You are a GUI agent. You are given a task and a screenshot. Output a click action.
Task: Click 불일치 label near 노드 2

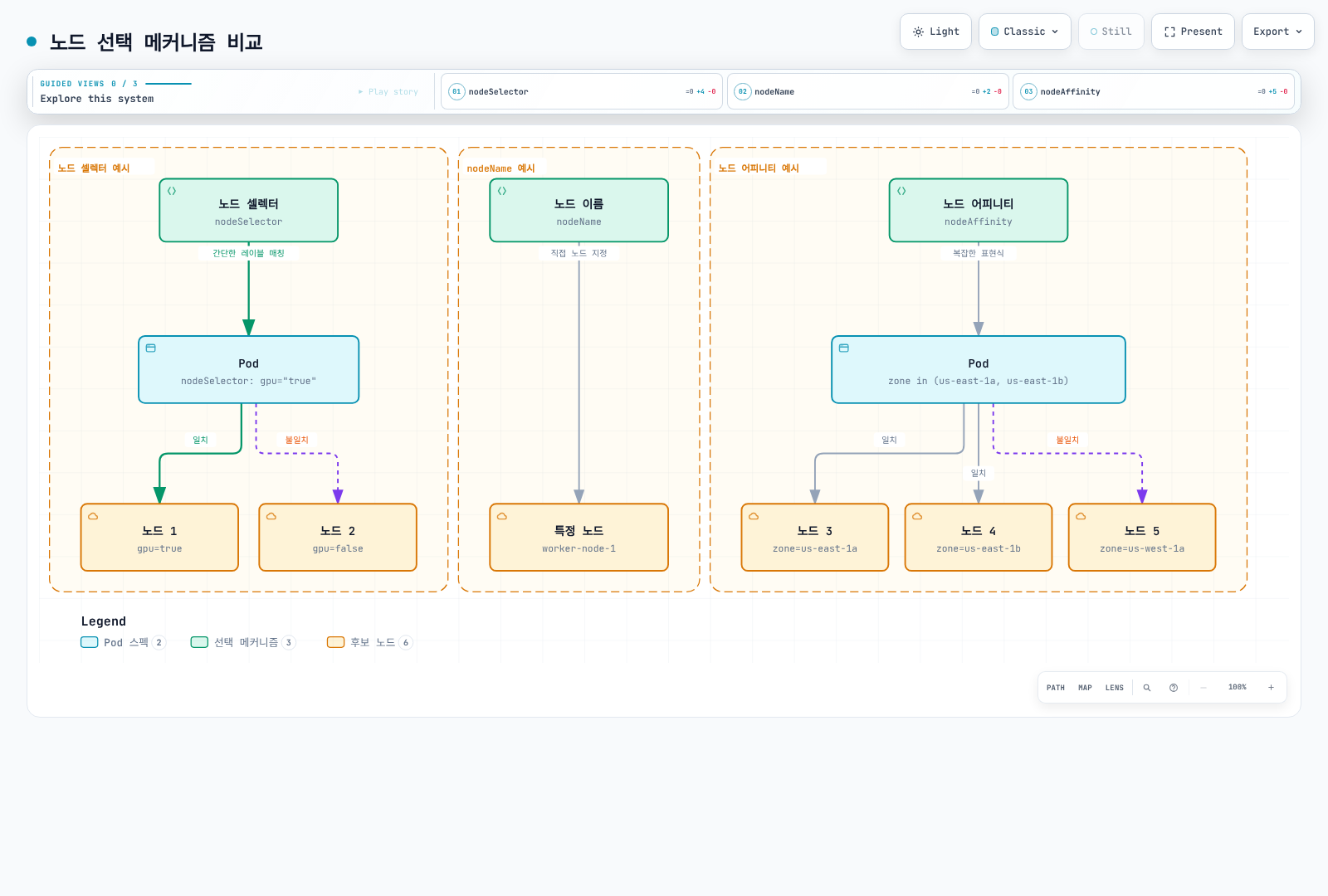coord(297,440)
